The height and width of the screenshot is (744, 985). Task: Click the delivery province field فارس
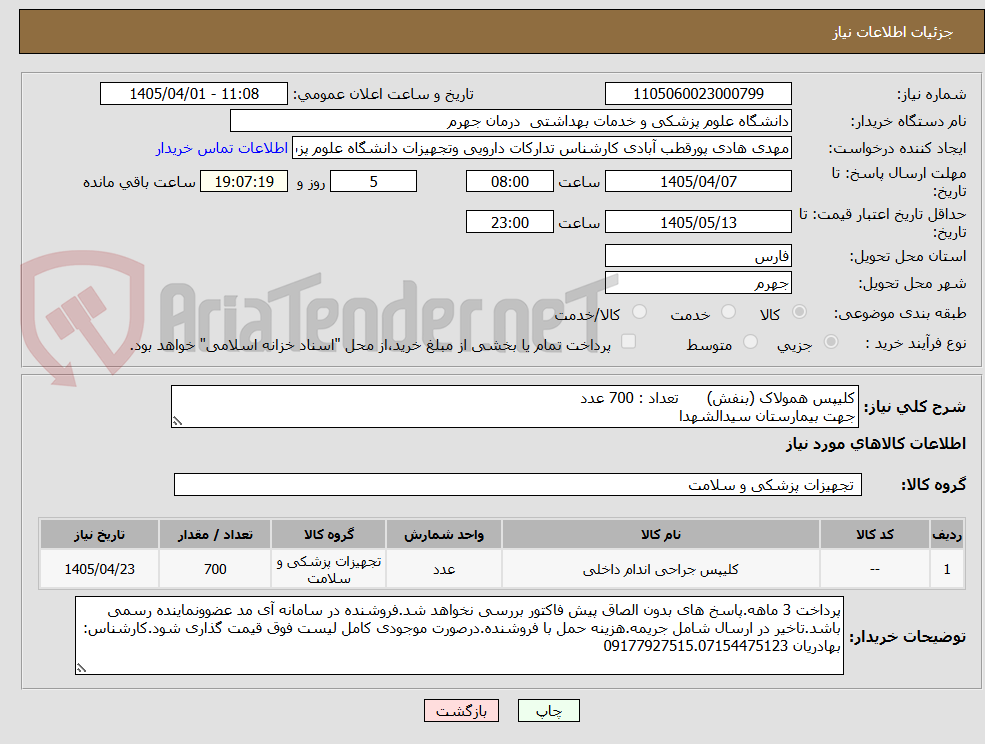(x=698, y=256)
